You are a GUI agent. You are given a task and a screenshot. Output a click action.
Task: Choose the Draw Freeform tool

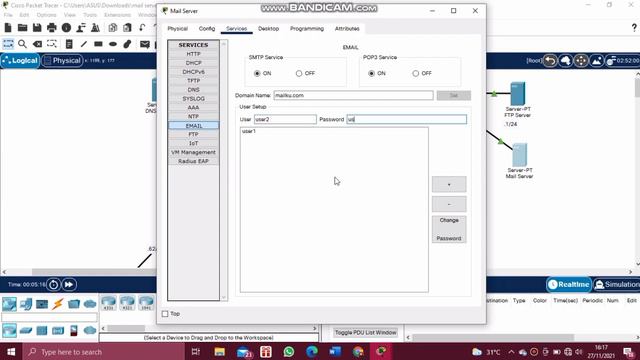pyautogui.click(x=127, y=44)
